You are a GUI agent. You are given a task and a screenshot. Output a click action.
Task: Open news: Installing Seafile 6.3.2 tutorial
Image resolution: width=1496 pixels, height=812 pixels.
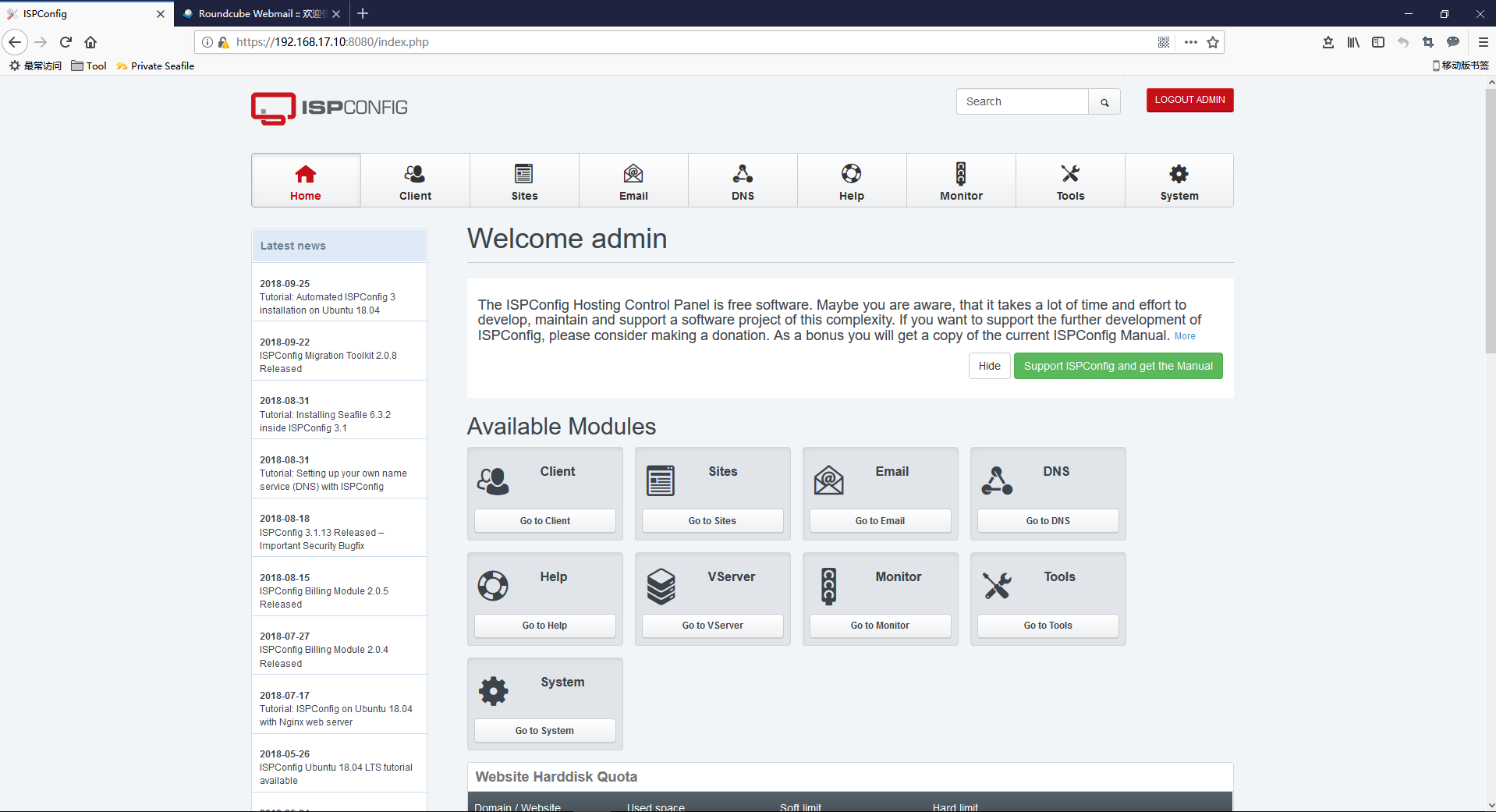coord(325,421)
